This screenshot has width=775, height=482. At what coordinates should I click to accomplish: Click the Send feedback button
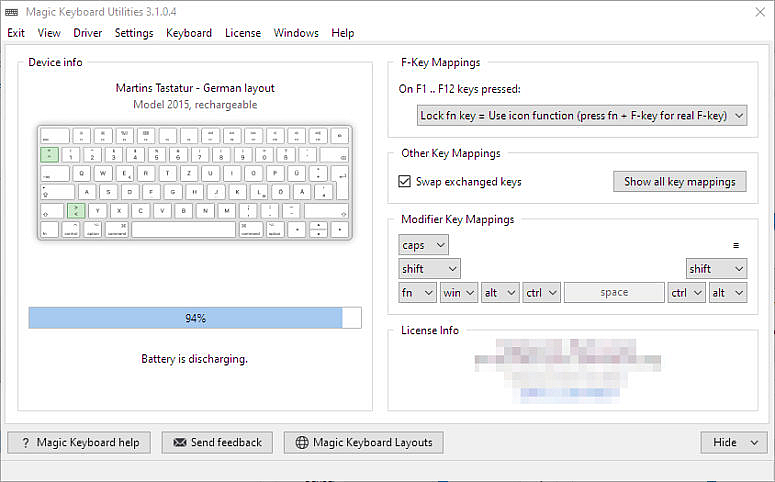(217, 442)
